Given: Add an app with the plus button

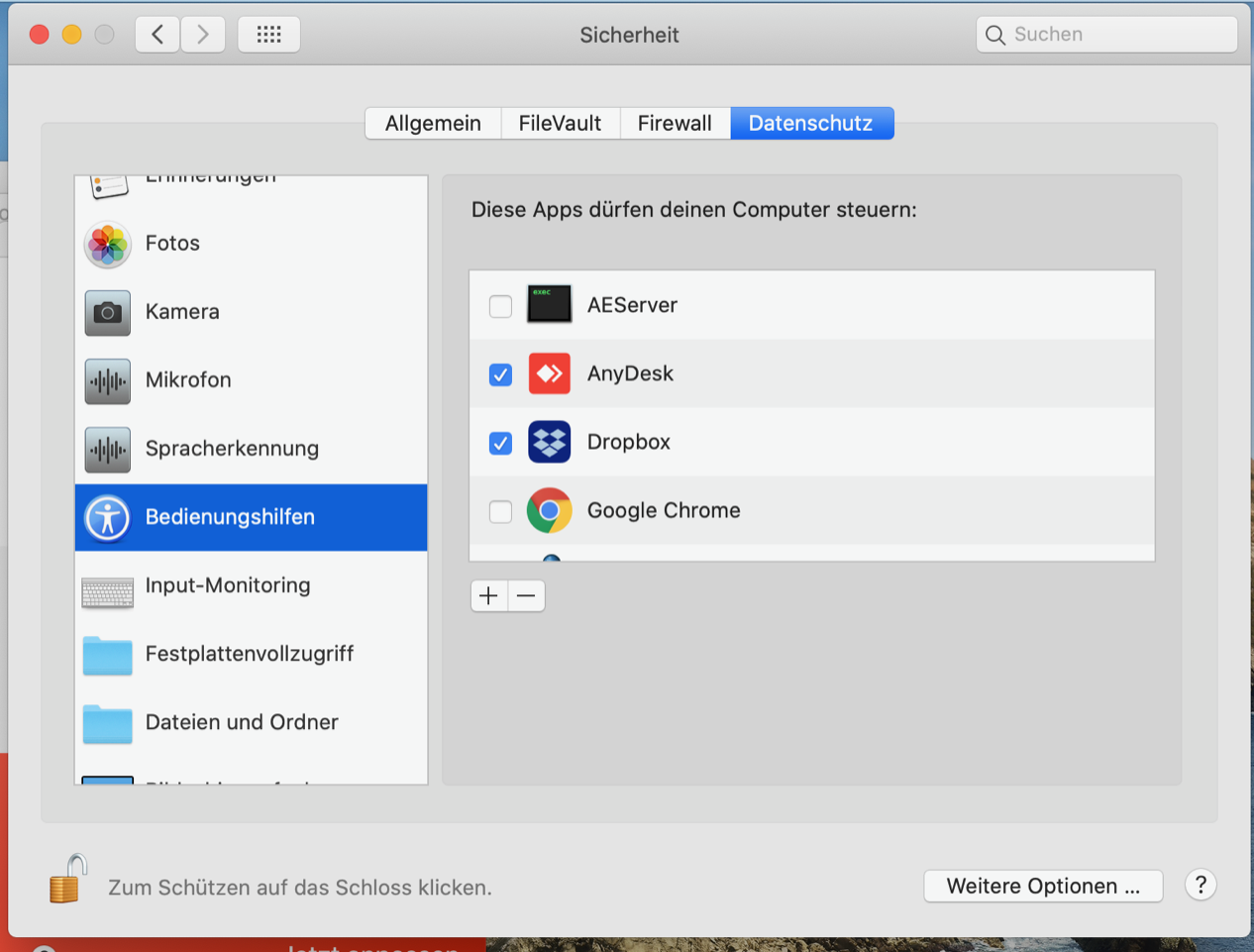Looking at the screenshot, I should coord(489,595).
